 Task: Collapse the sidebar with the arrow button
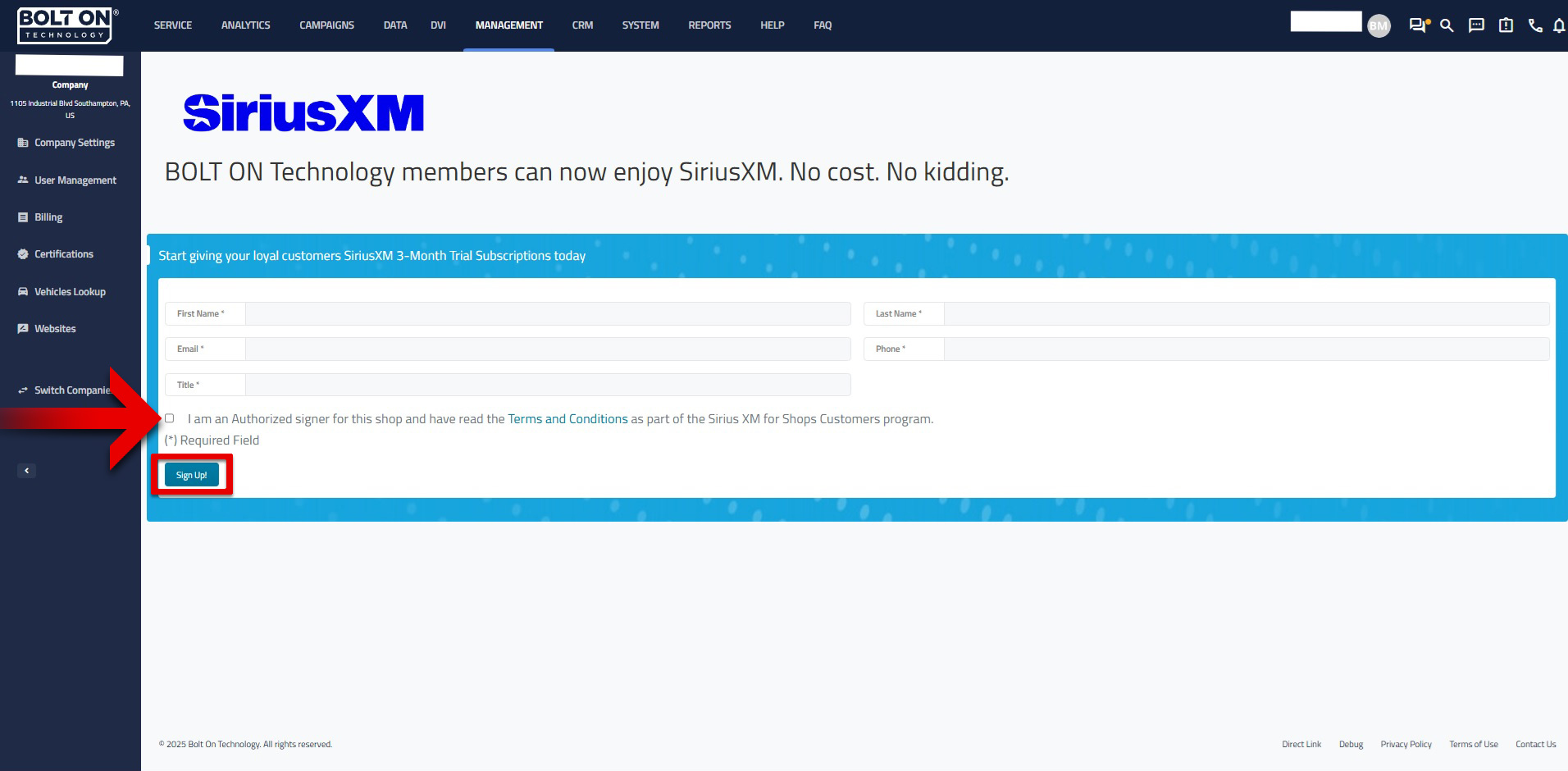27,471
